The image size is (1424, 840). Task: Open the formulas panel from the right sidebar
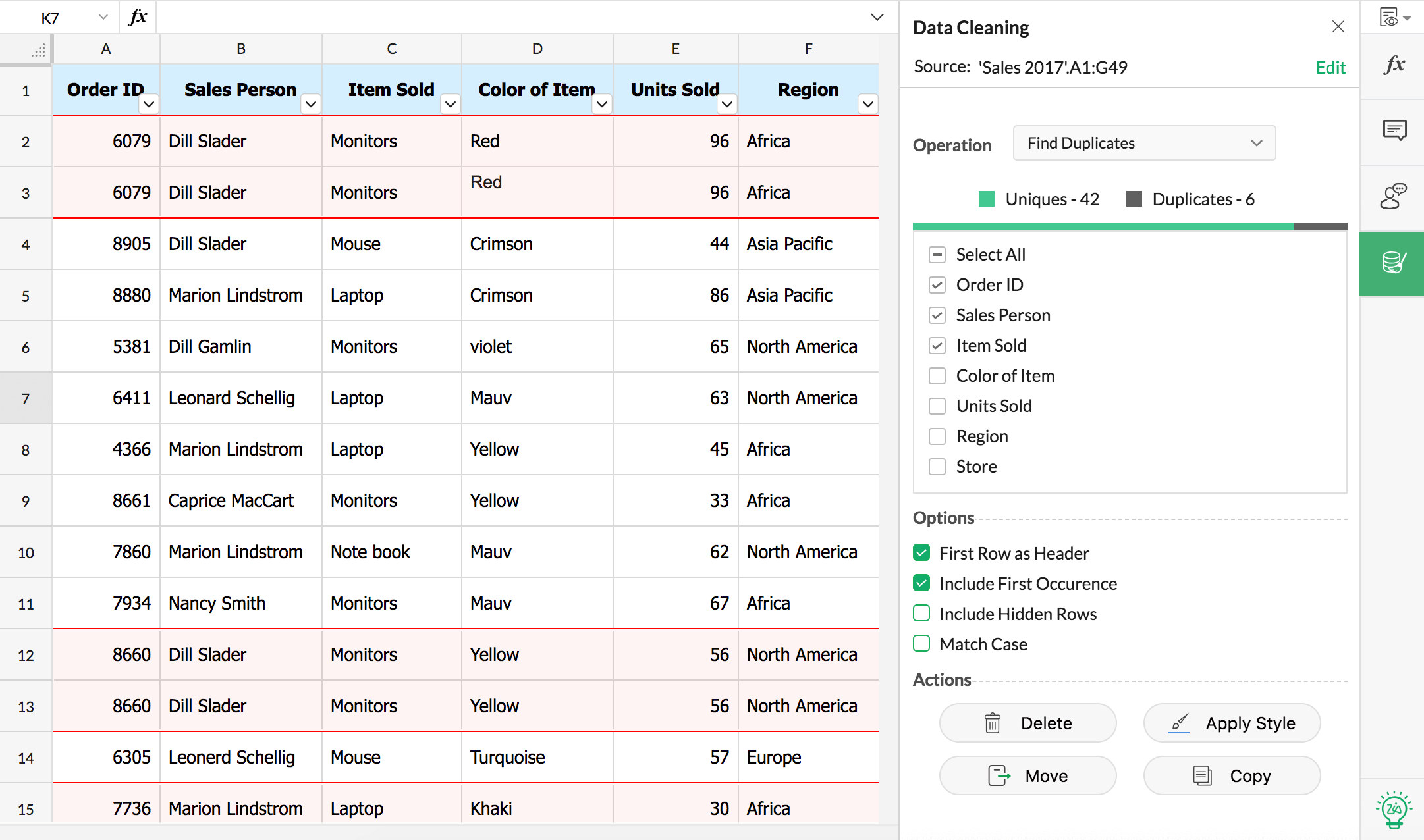point(1394,64)
